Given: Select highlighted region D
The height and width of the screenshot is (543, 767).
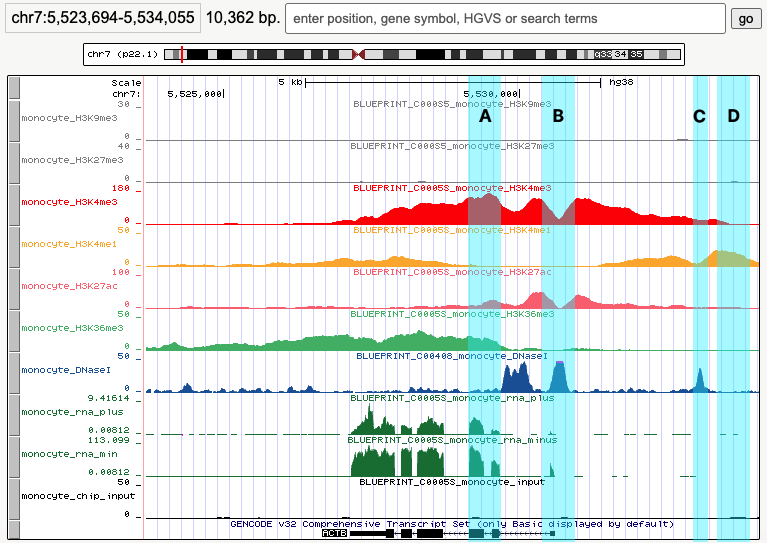Looking at the screenshot, I should 733,300.
